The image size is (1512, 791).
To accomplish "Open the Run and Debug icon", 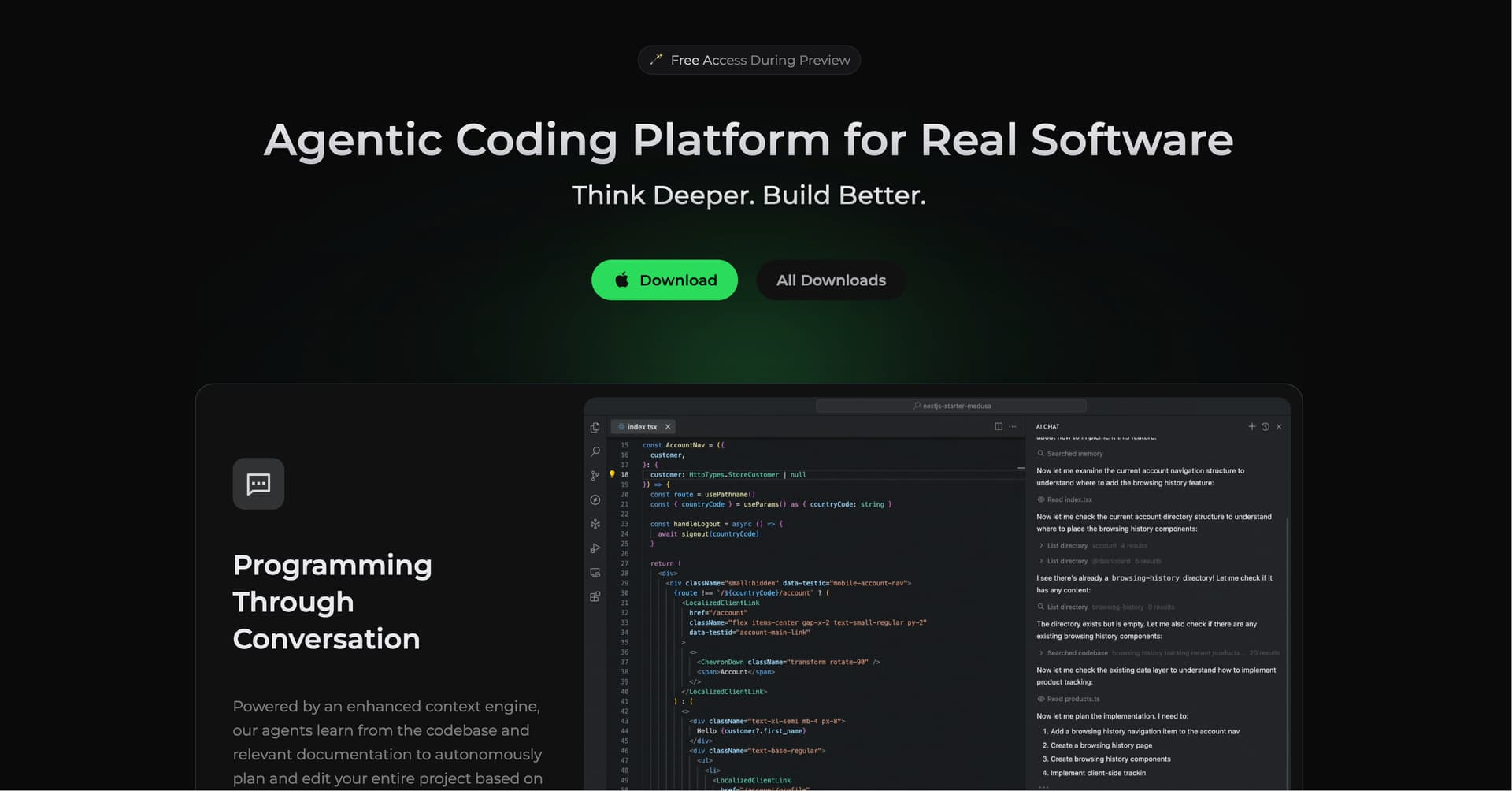I will click(595, 548).
